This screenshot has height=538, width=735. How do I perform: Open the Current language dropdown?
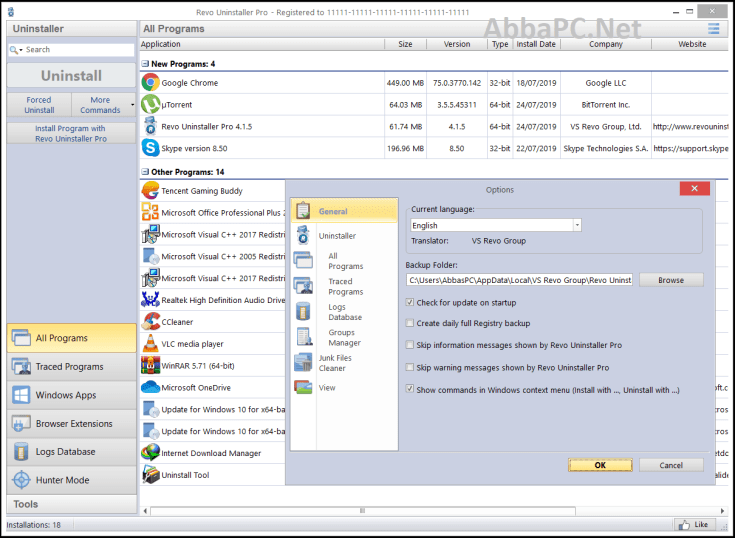577,225
